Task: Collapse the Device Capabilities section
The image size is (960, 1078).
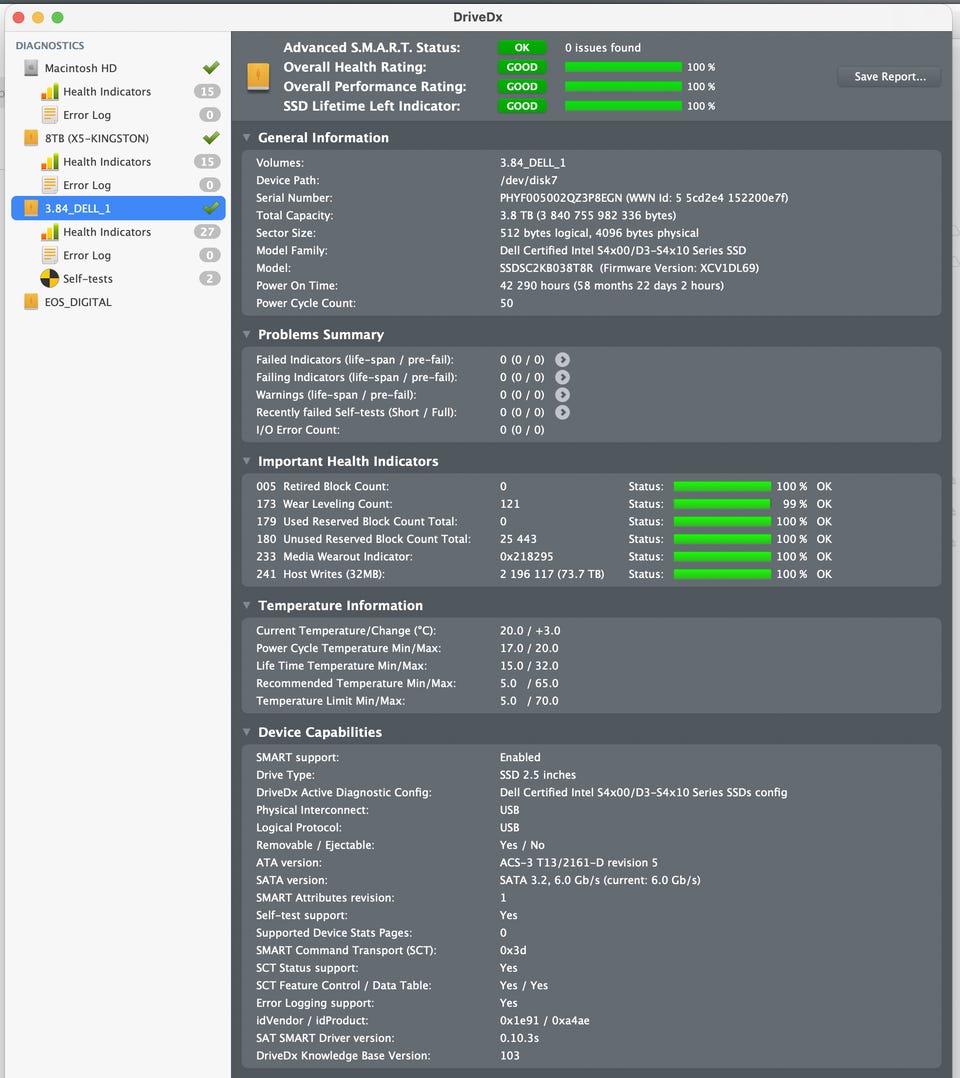Action: pos(246,732)
